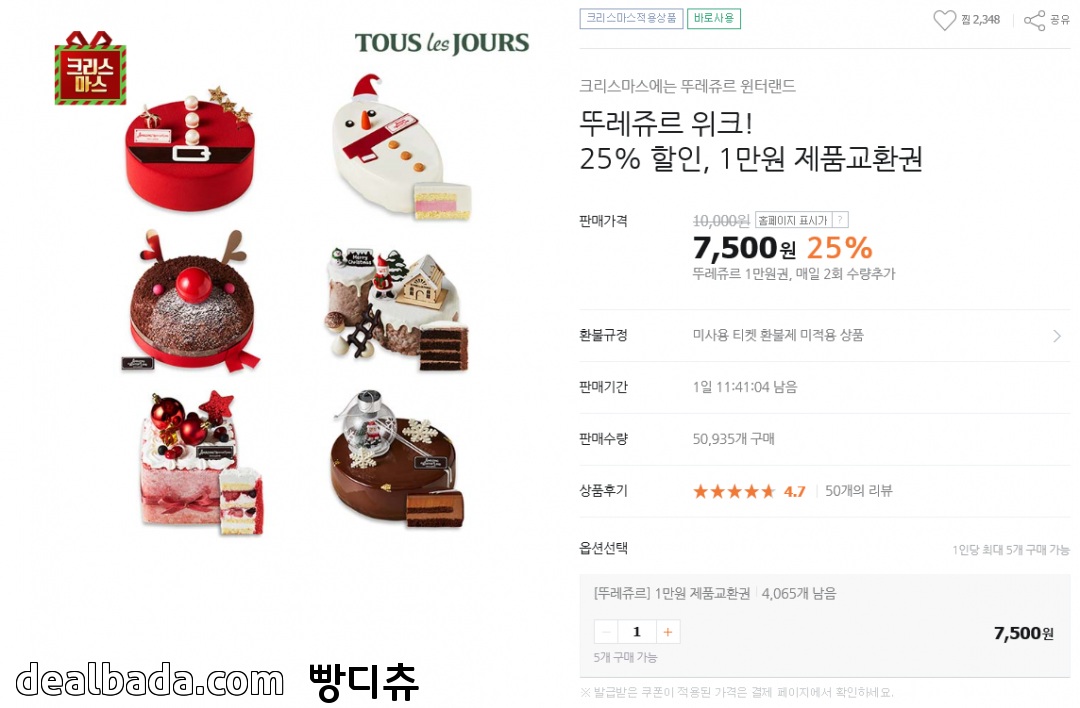The height and width of the screenshot is (708, 1080).
Task: Select the reindeer chocolate cake image
Action: pos(191,301)
